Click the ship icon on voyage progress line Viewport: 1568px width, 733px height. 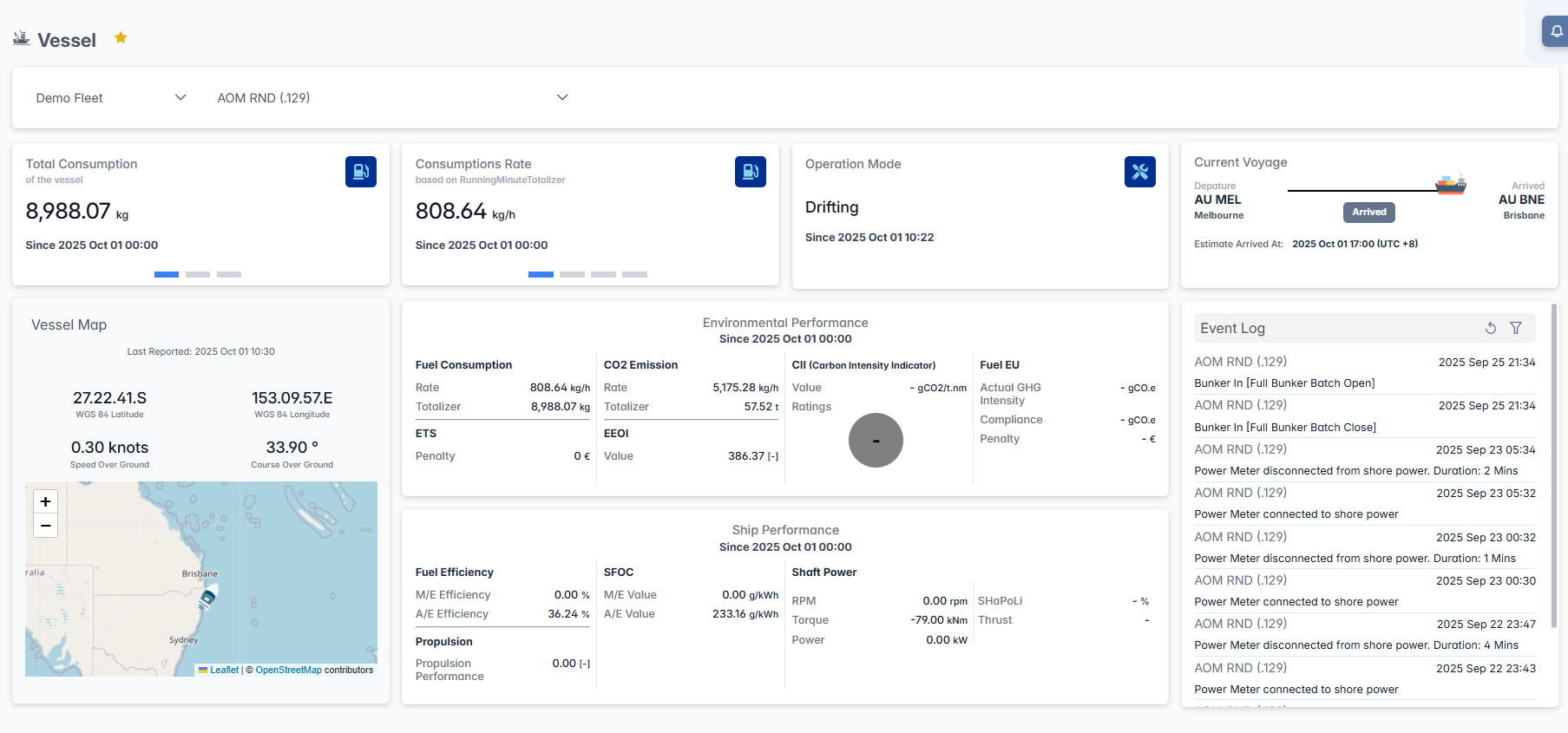click(x=1450, y=184)
